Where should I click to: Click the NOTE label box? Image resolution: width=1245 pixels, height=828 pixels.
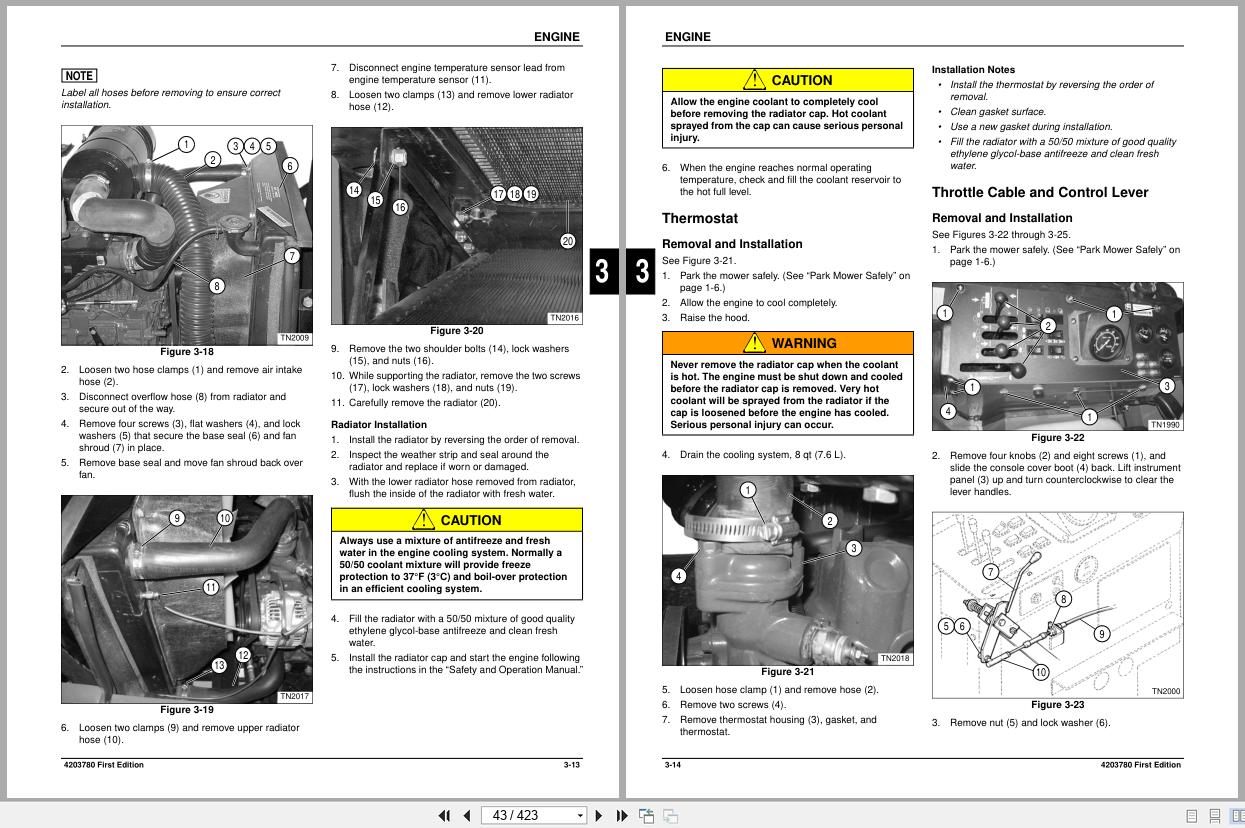click(x=79, y=76)
